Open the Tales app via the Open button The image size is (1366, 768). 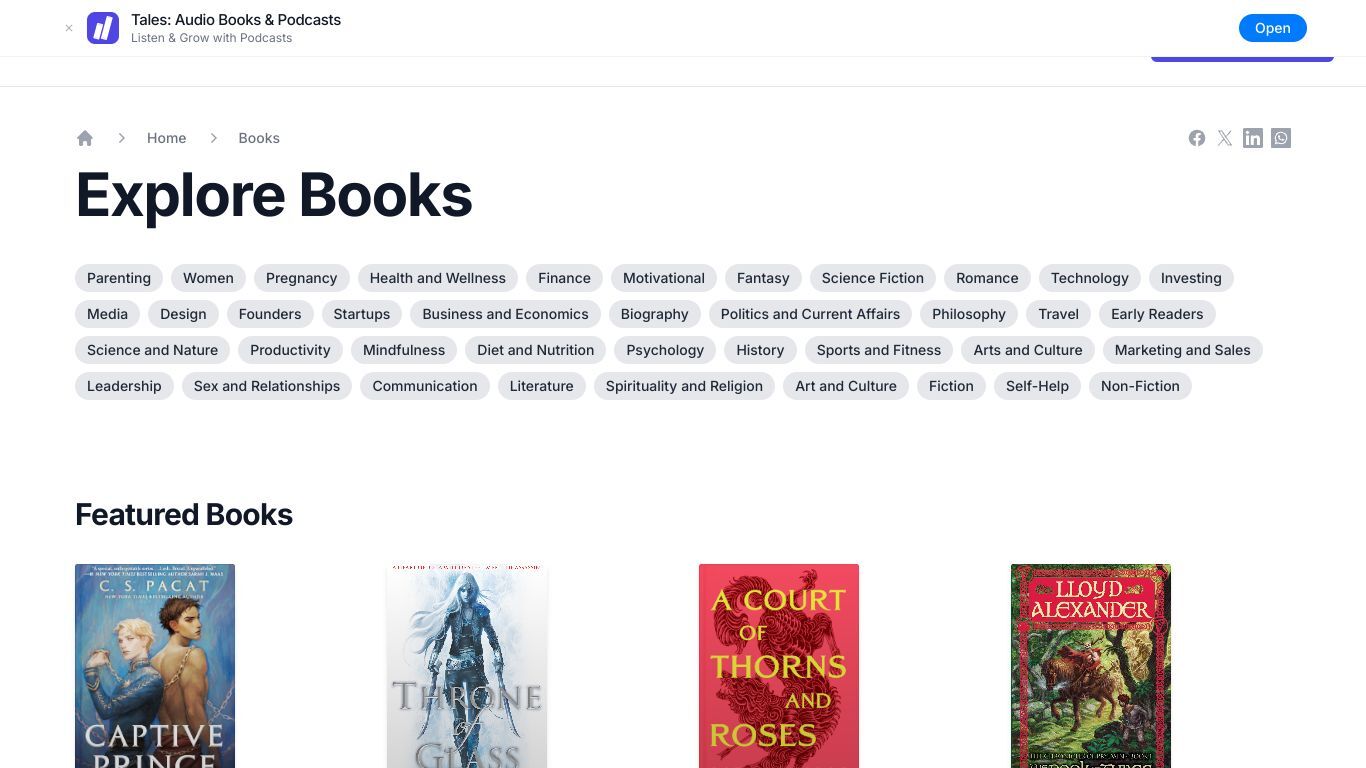1272,28
